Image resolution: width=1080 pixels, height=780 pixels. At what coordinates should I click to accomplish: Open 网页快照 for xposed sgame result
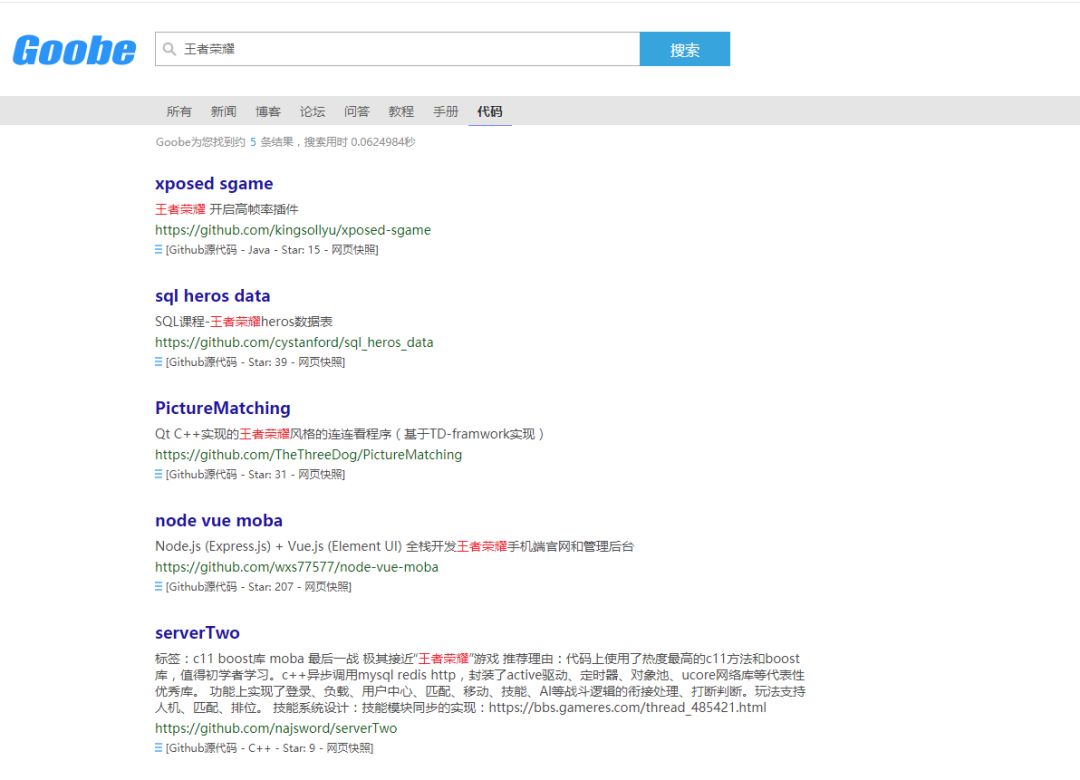[x=353, y=250]
